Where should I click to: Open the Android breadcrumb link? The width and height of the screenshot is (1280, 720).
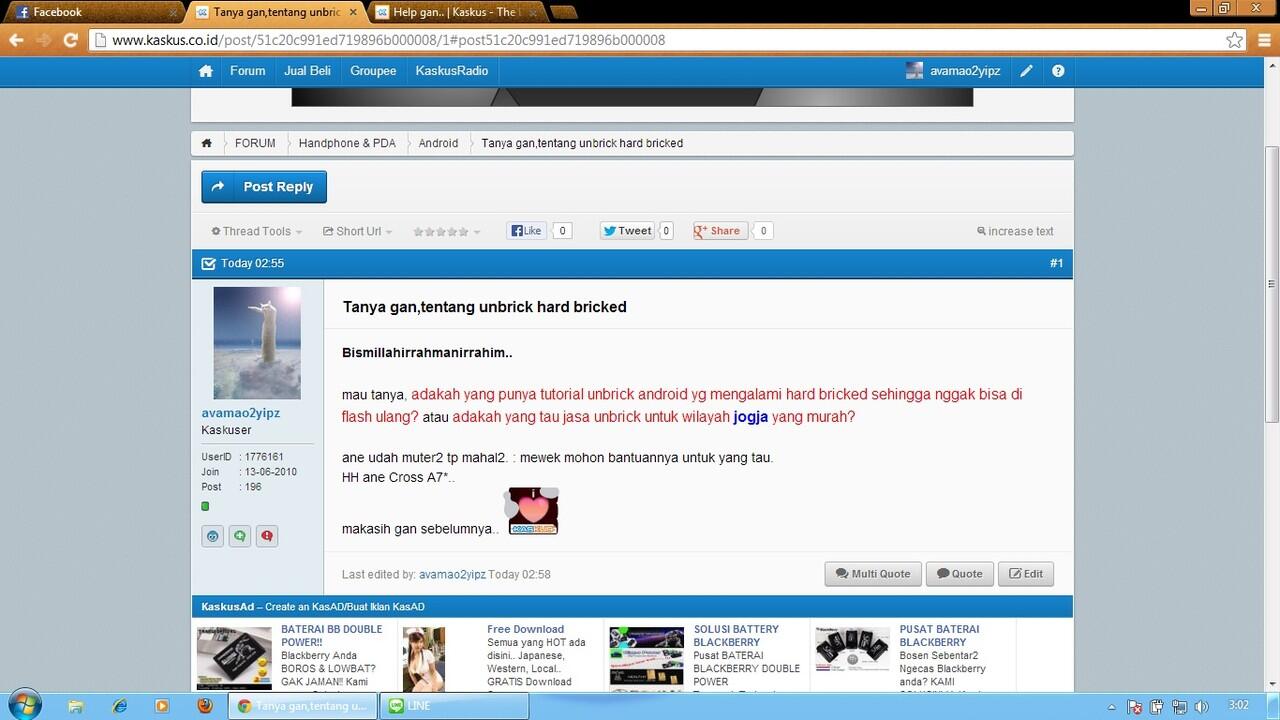pos(438,143)
